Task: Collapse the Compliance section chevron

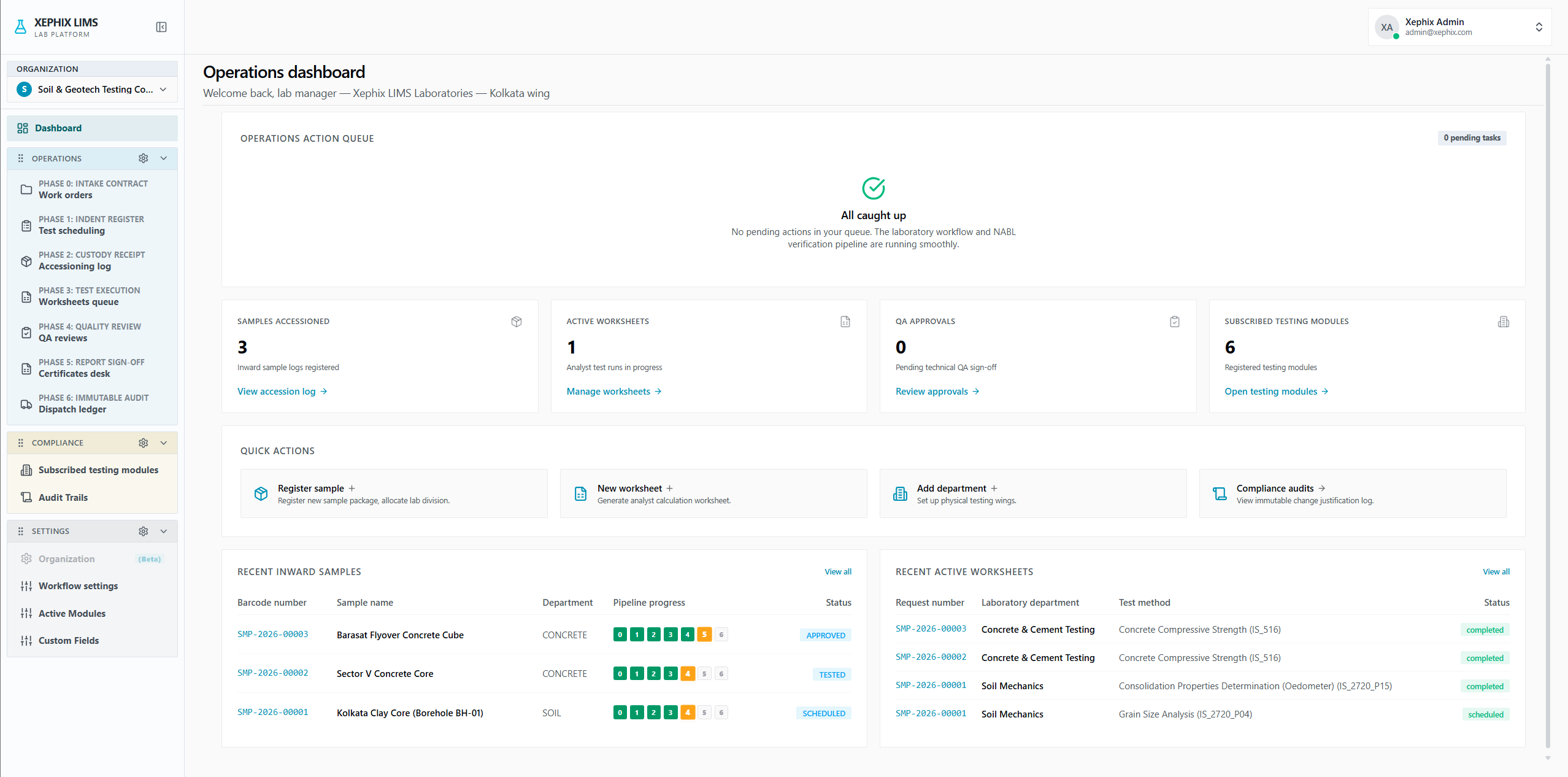Action: 164,443
